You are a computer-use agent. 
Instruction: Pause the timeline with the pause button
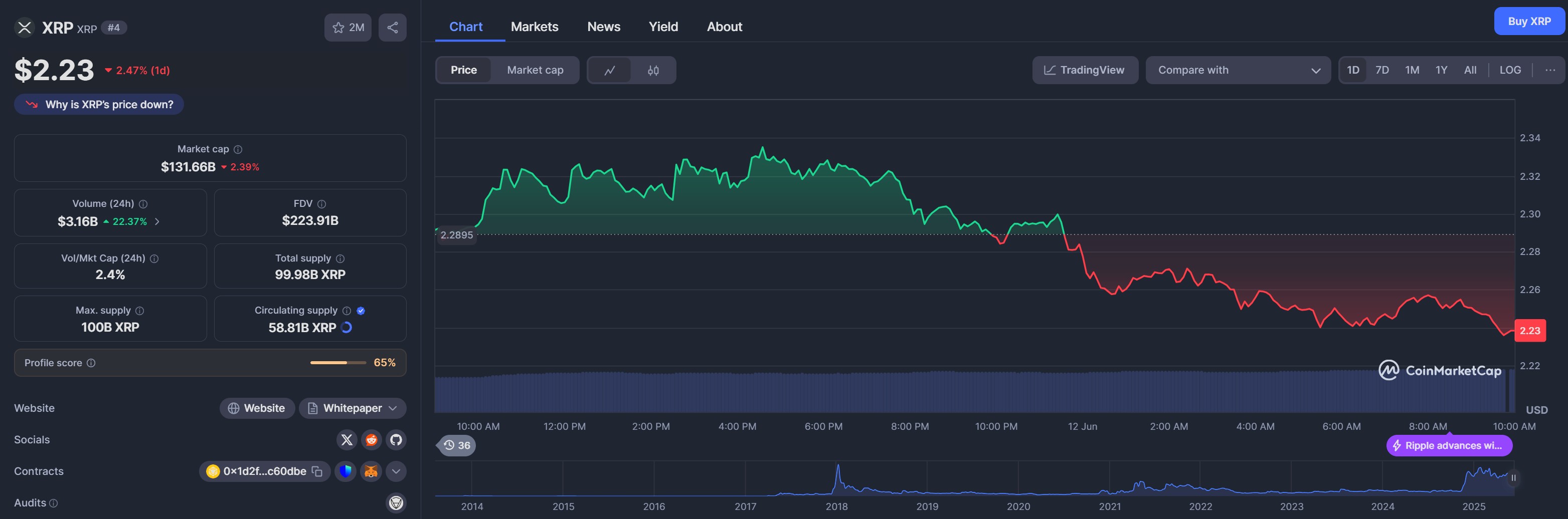1513,477
